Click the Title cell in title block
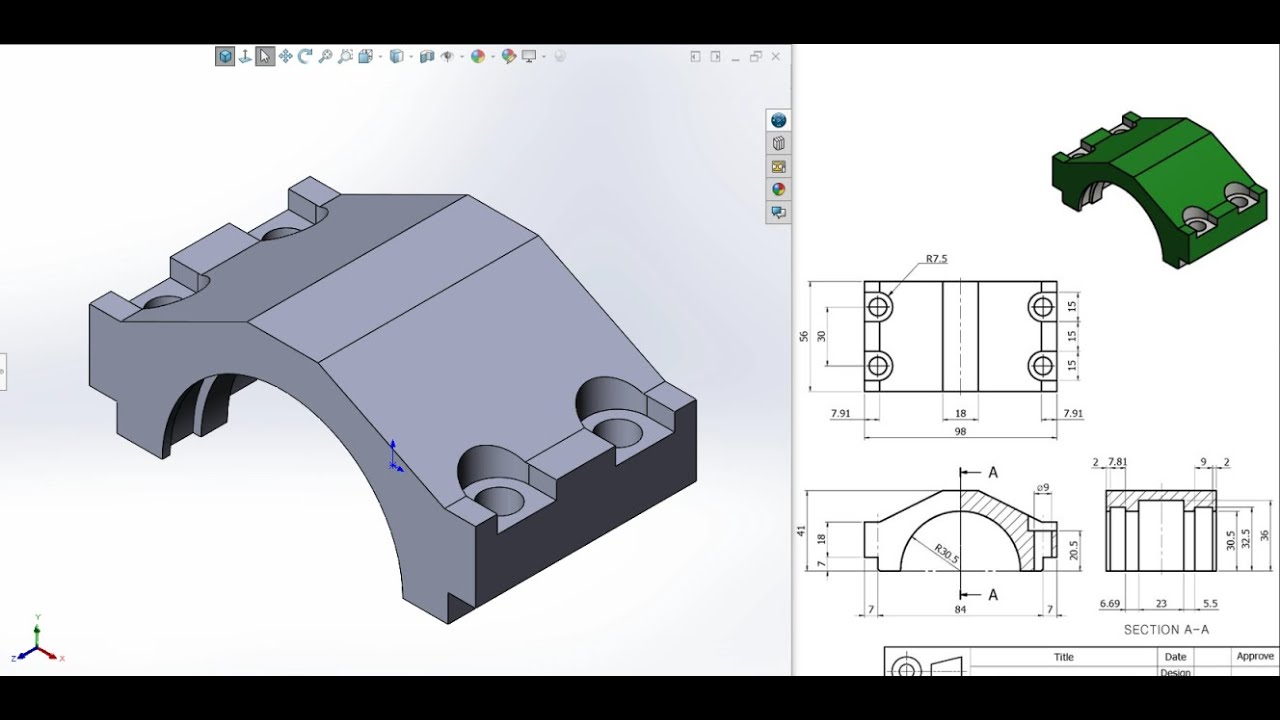 (x=1064, y=657)
